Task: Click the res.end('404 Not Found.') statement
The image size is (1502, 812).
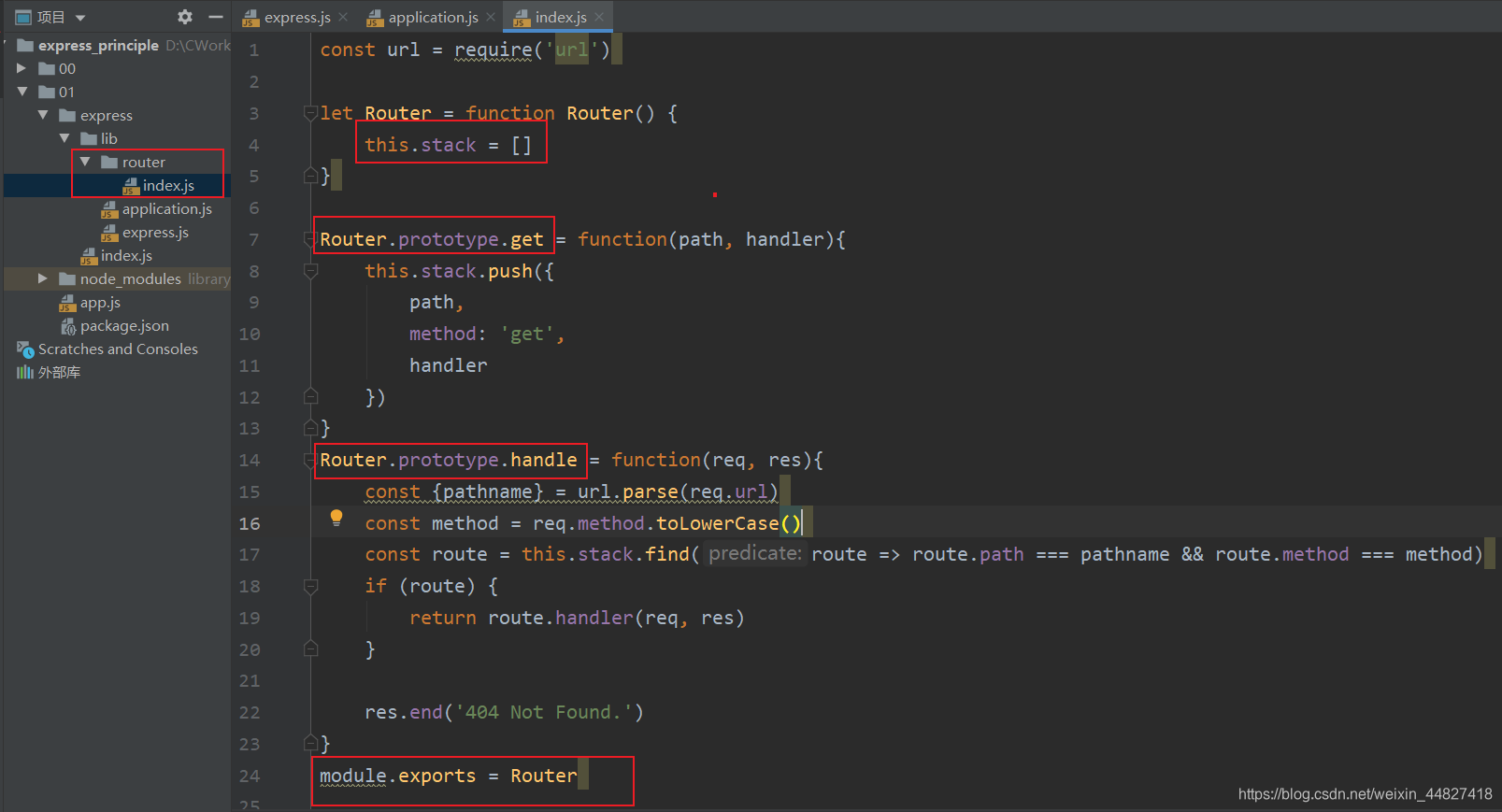Action: [504, 712]
